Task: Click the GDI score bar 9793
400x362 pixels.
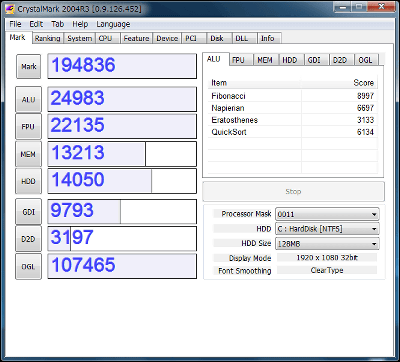Action: point(122,212)
